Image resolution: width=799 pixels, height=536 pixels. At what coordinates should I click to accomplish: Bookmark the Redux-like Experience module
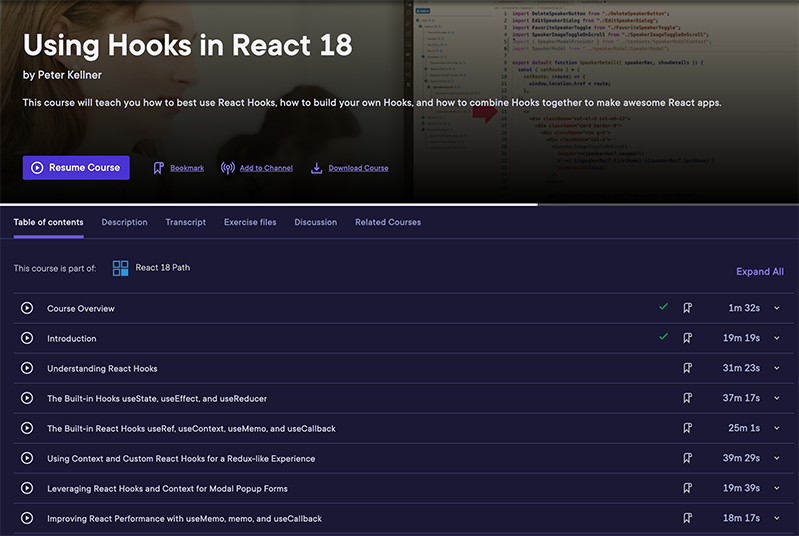pyautogui.click(x=687, y=458)
